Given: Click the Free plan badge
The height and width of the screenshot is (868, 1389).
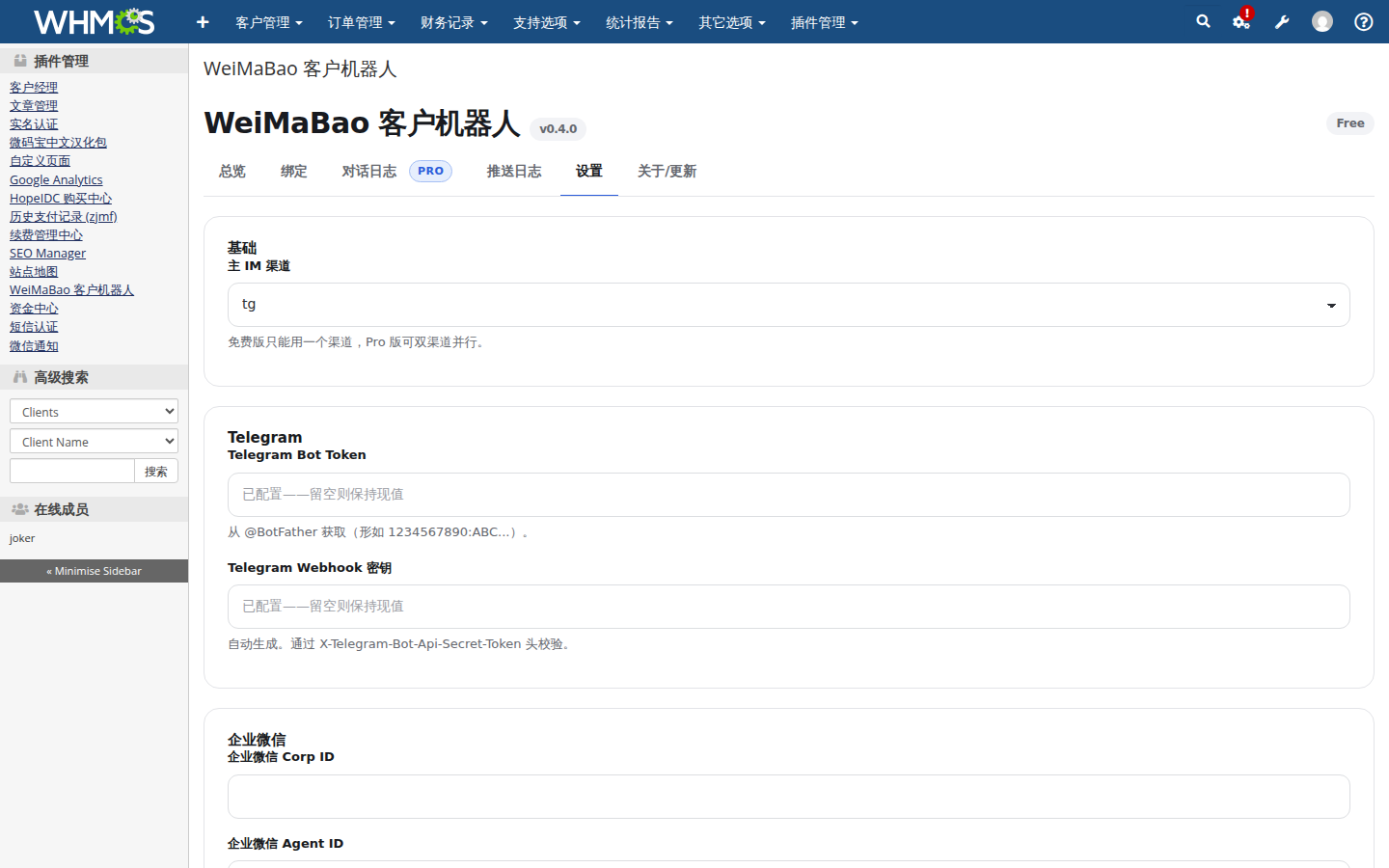Looking at the screenshot, I should pos(1350,123).
